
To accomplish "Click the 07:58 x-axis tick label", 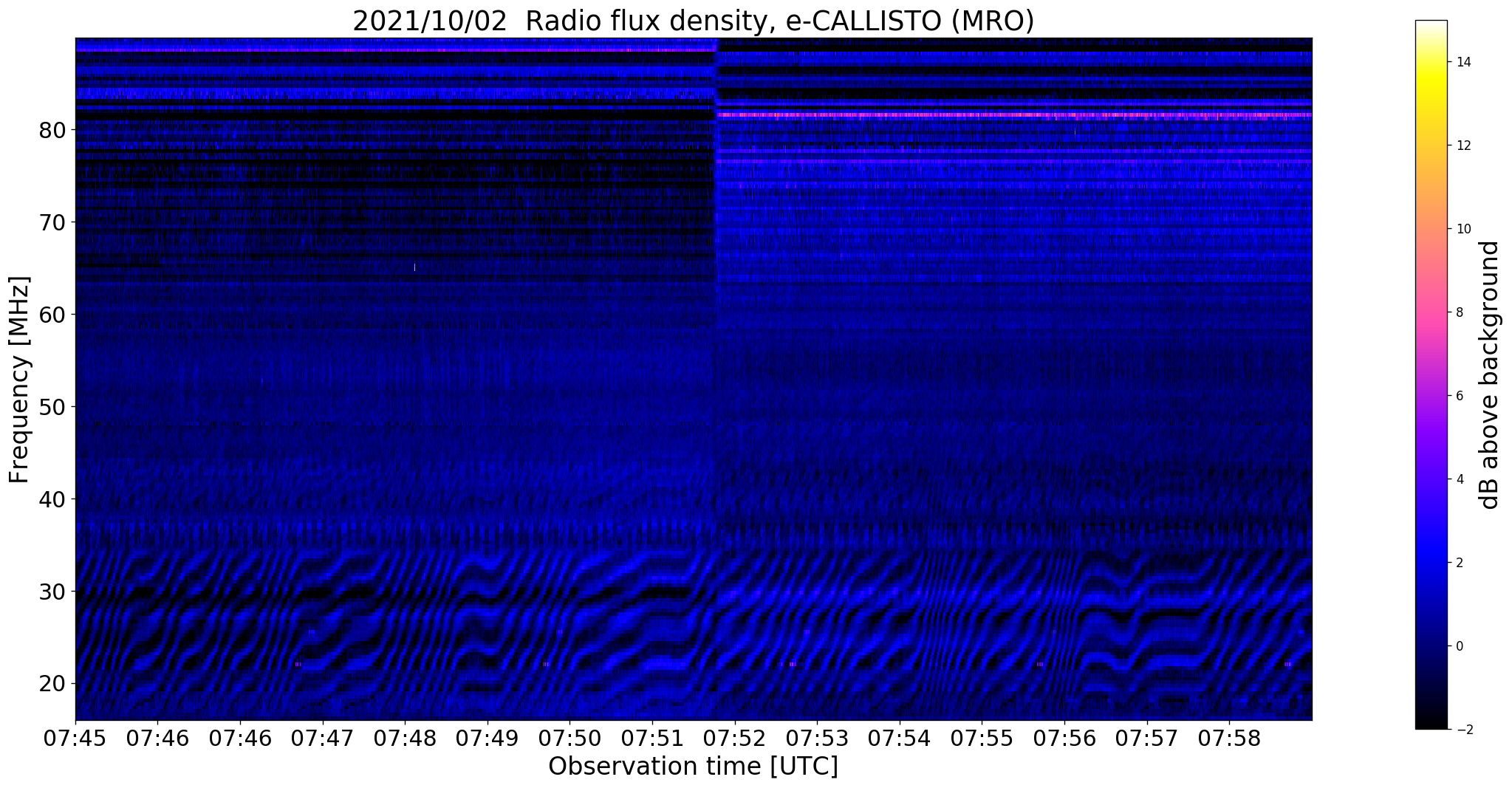I will point(1229,739).
